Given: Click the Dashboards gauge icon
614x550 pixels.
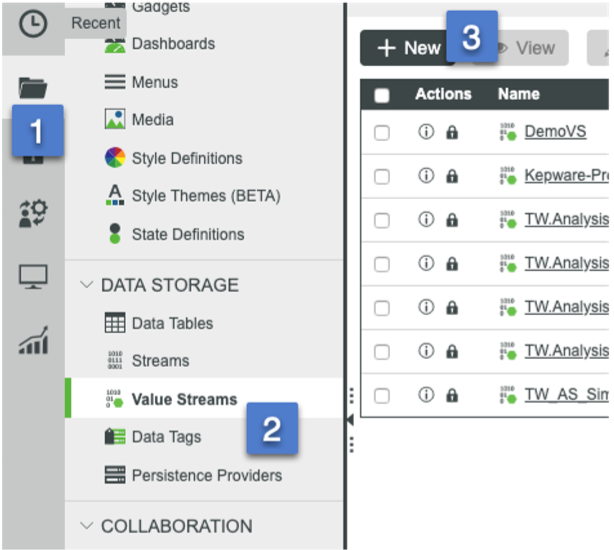Looking at the screenshot, I should coord(115,45).
